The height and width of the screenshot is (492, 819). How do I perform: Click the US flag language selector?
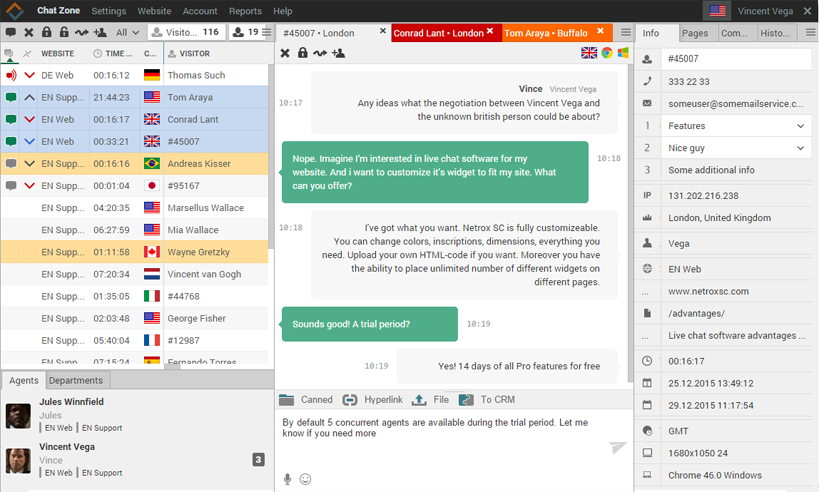(717, 10)
